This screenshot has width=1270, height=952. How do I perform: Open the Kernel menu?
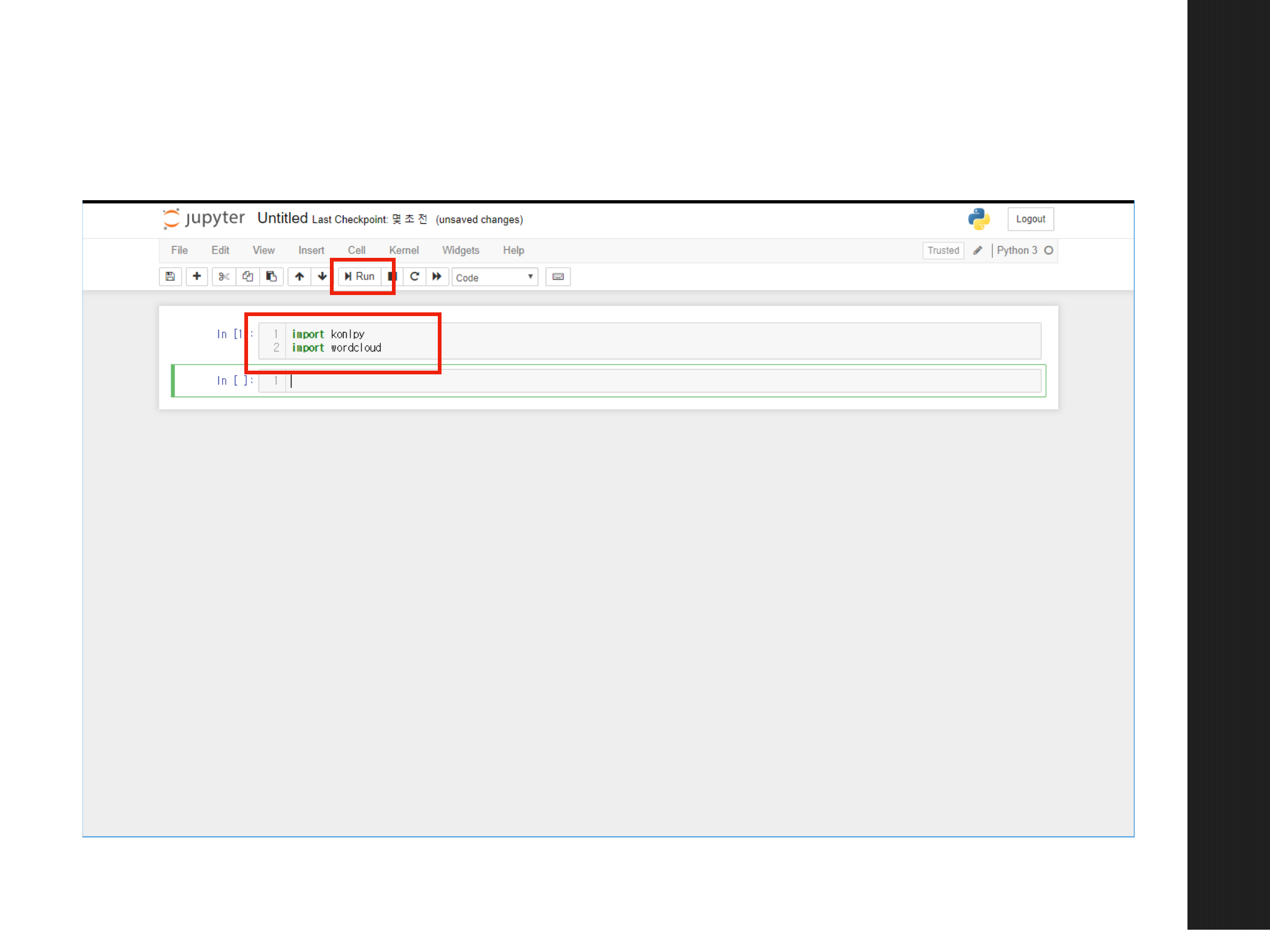(404, 250)
